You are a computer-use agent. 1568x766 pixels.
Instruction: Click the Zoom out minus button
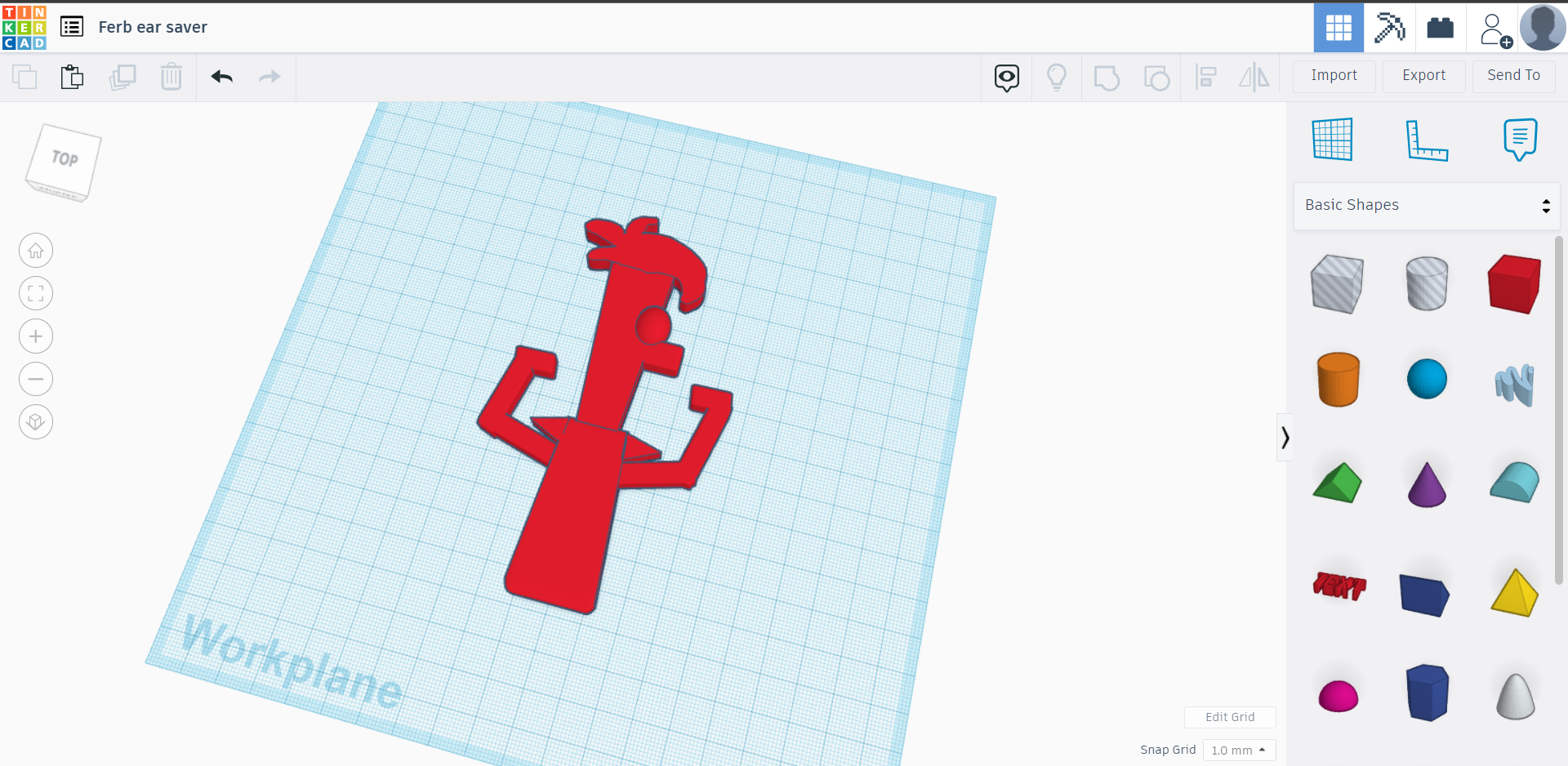pyautogui.click(x=36, y=379)
